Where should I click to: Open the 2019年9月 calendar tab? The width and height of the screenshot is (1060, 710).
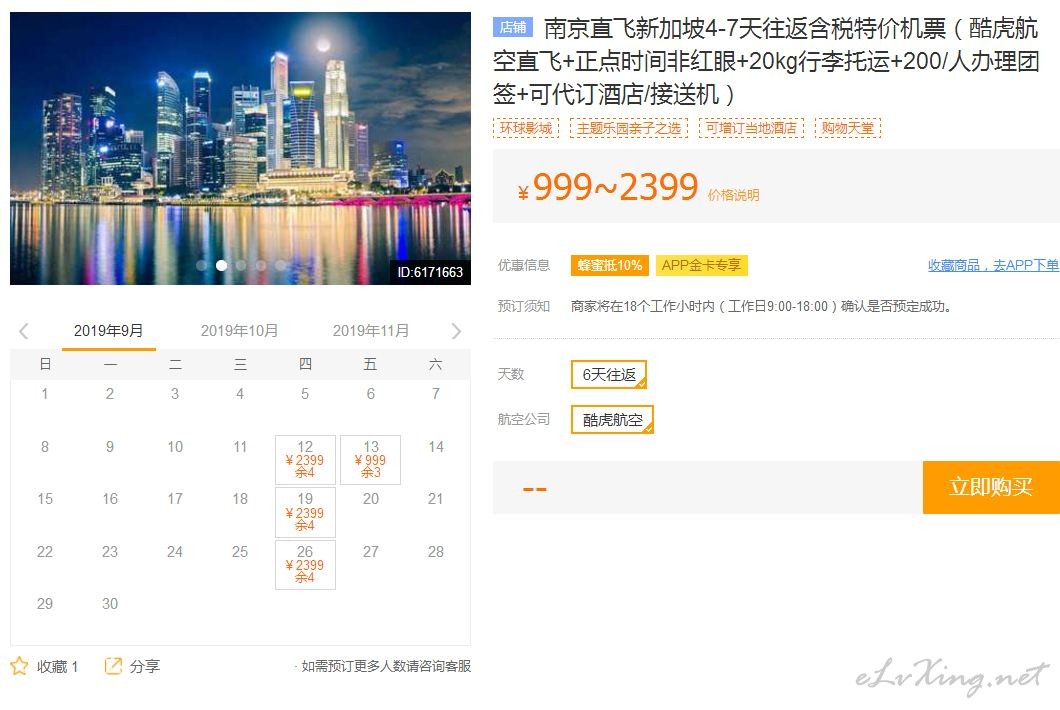point(108,331)
